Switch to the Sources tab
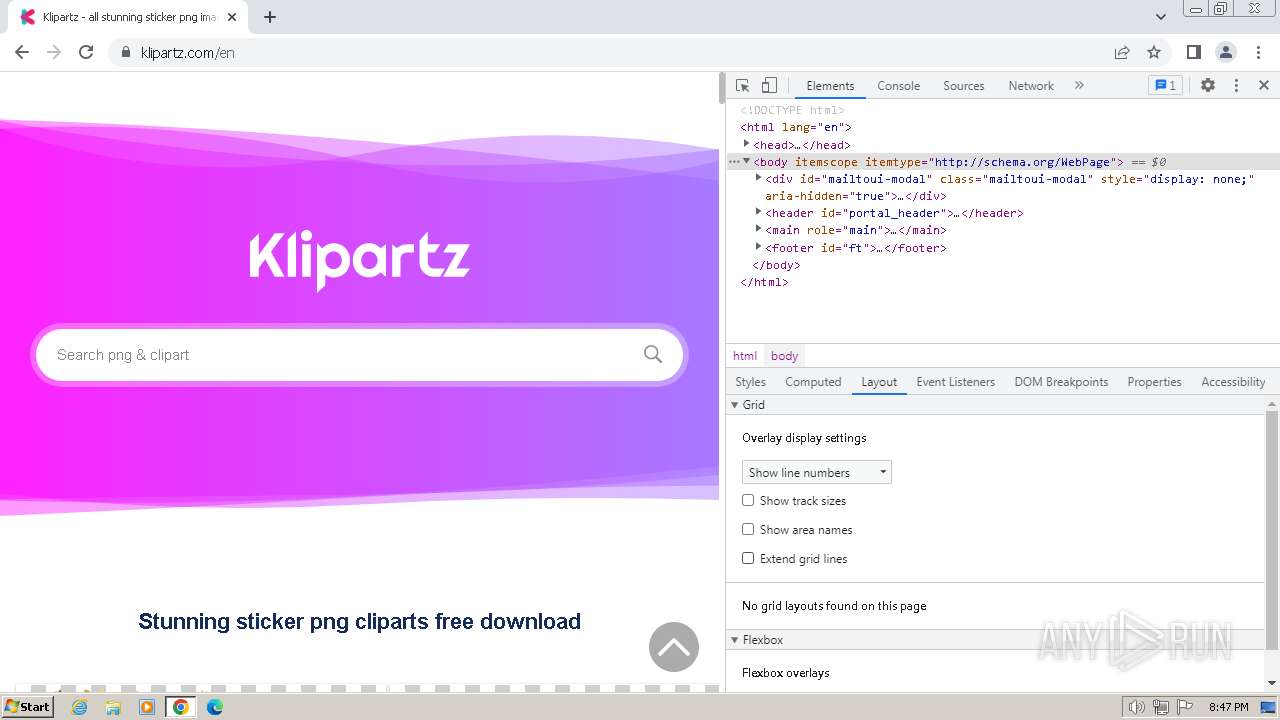The image size is (1280, 720). click(x=964, y=86)
